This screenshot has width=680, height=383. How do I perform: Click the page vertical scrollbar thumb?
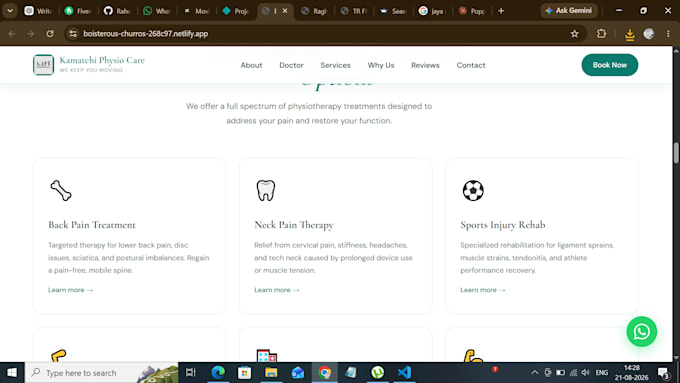point(676,153)
